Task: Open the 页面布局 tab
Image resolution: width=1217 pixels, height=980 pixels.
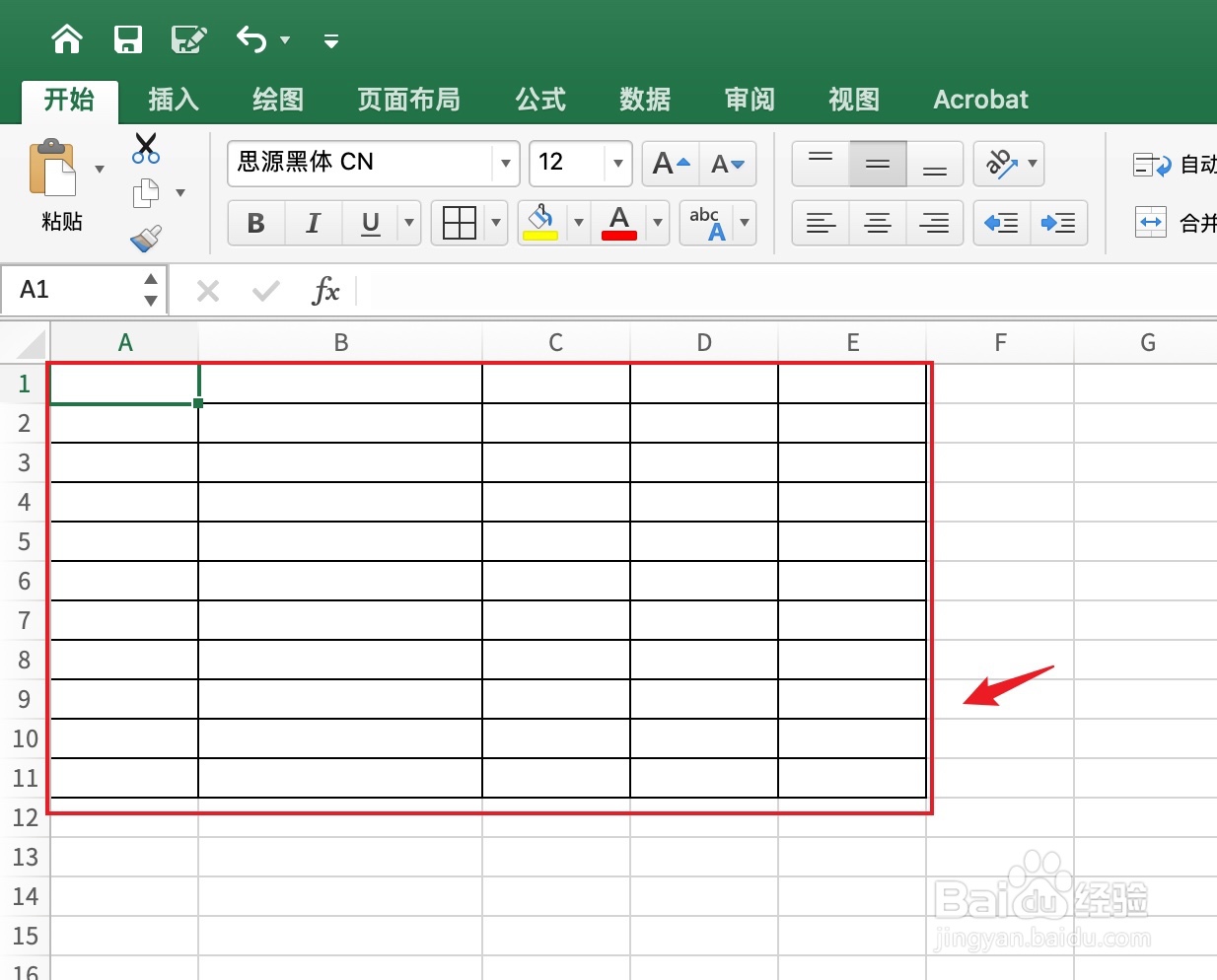Action: coord(408,100)
